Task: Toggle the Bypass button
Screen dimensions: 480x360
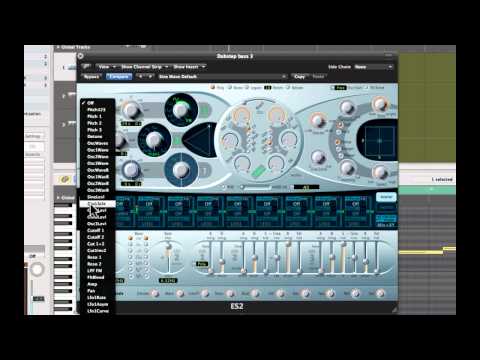Action: pos(91,77)
